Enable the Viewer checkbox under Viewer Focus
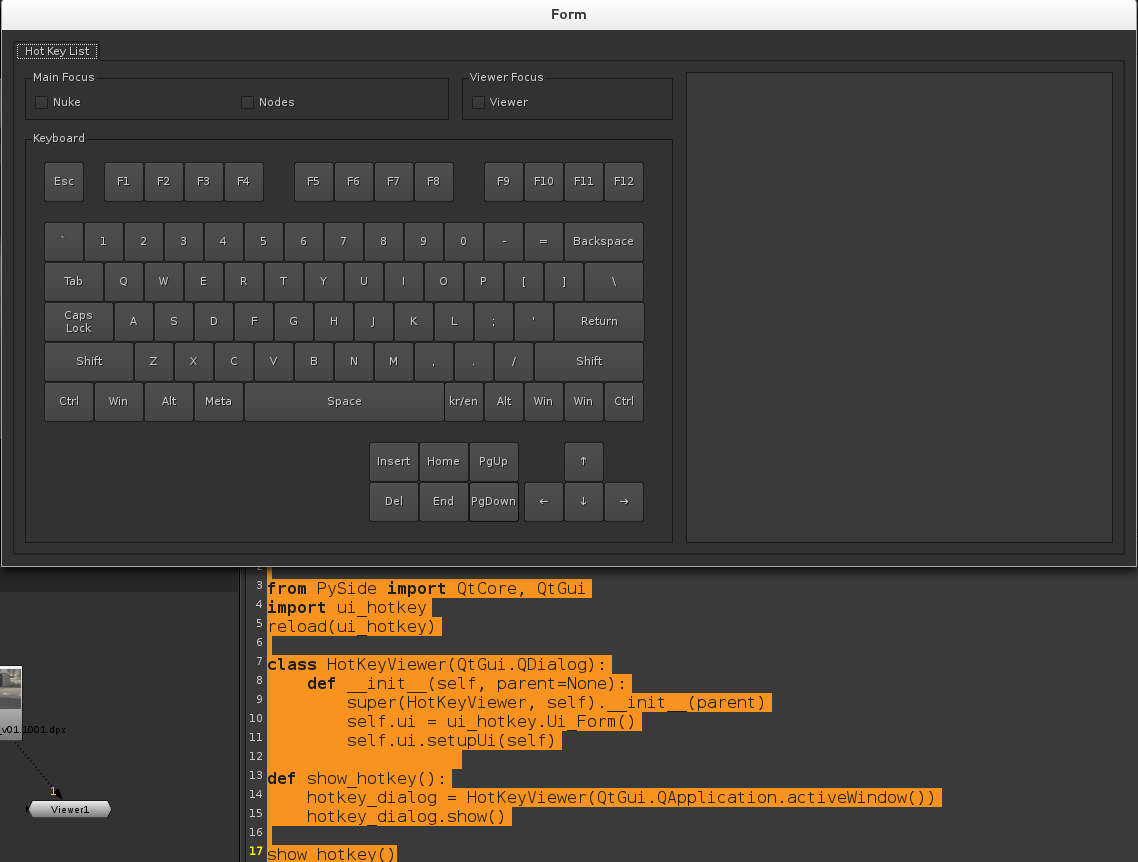Screen dimensions: 1138x862 [478, 102]
